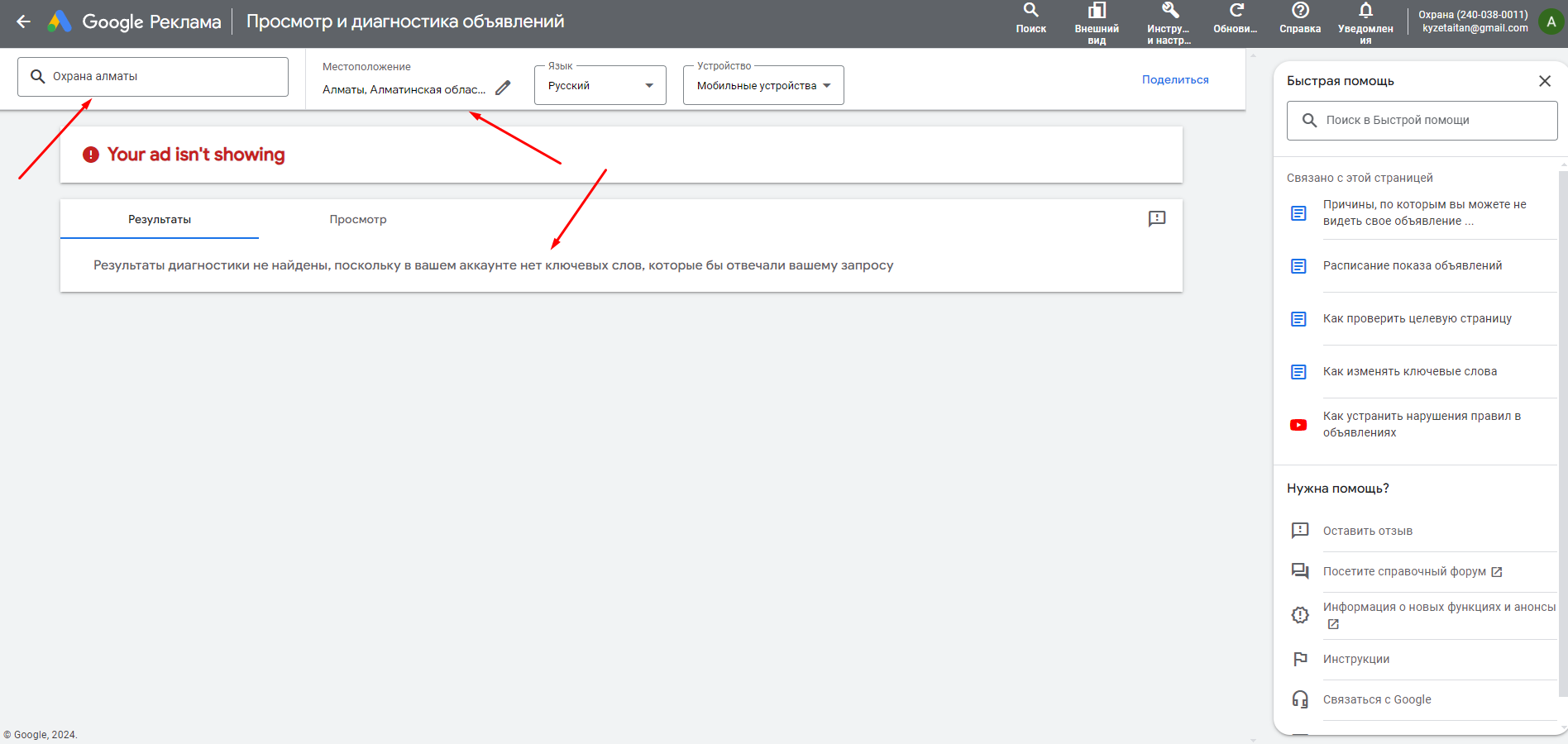
Task: Expand the Язык dropdown (Русский)
Action: [x=600, y=85]
